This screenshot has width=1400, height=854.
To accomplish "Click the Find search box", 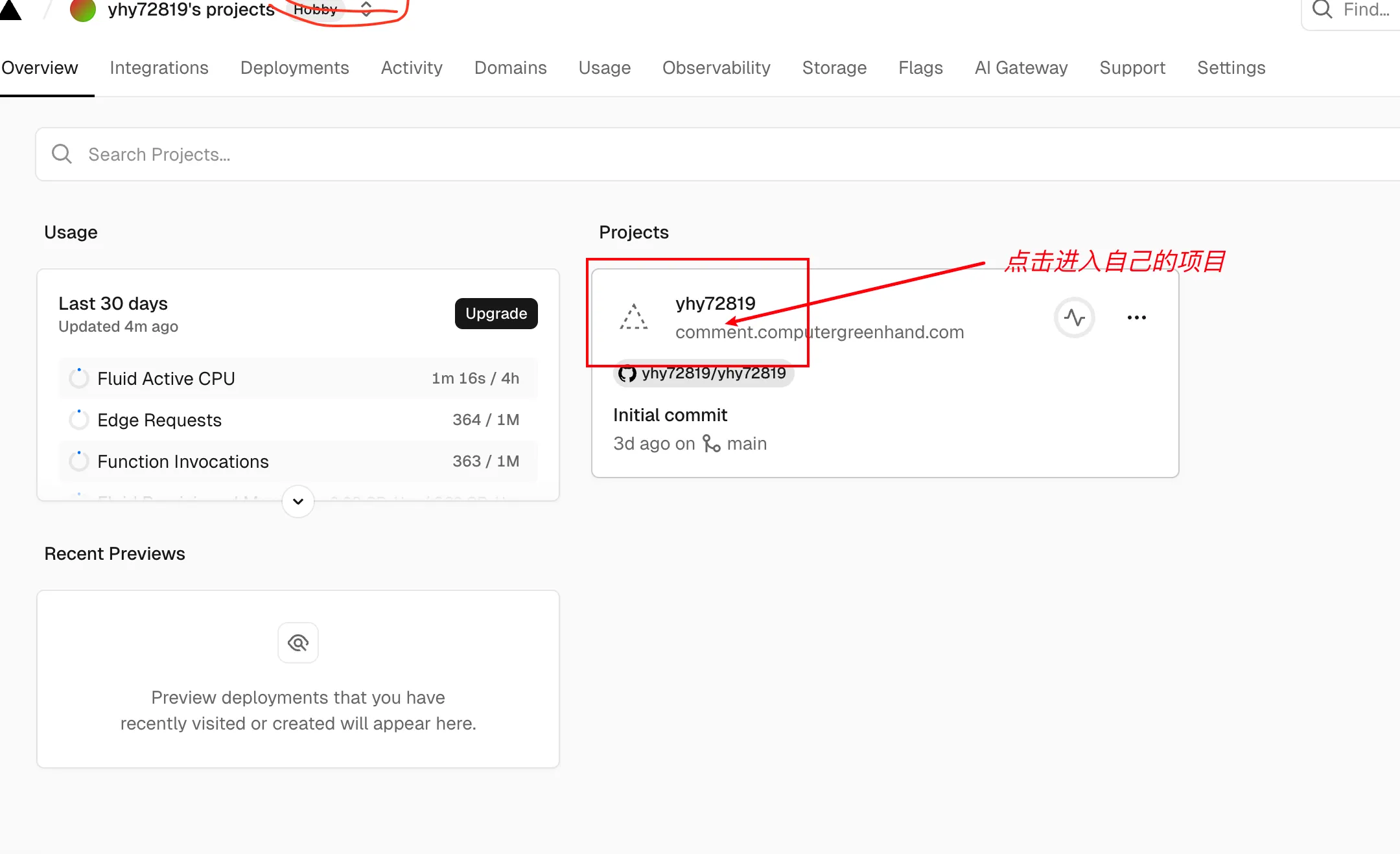I will (1351, 10).
